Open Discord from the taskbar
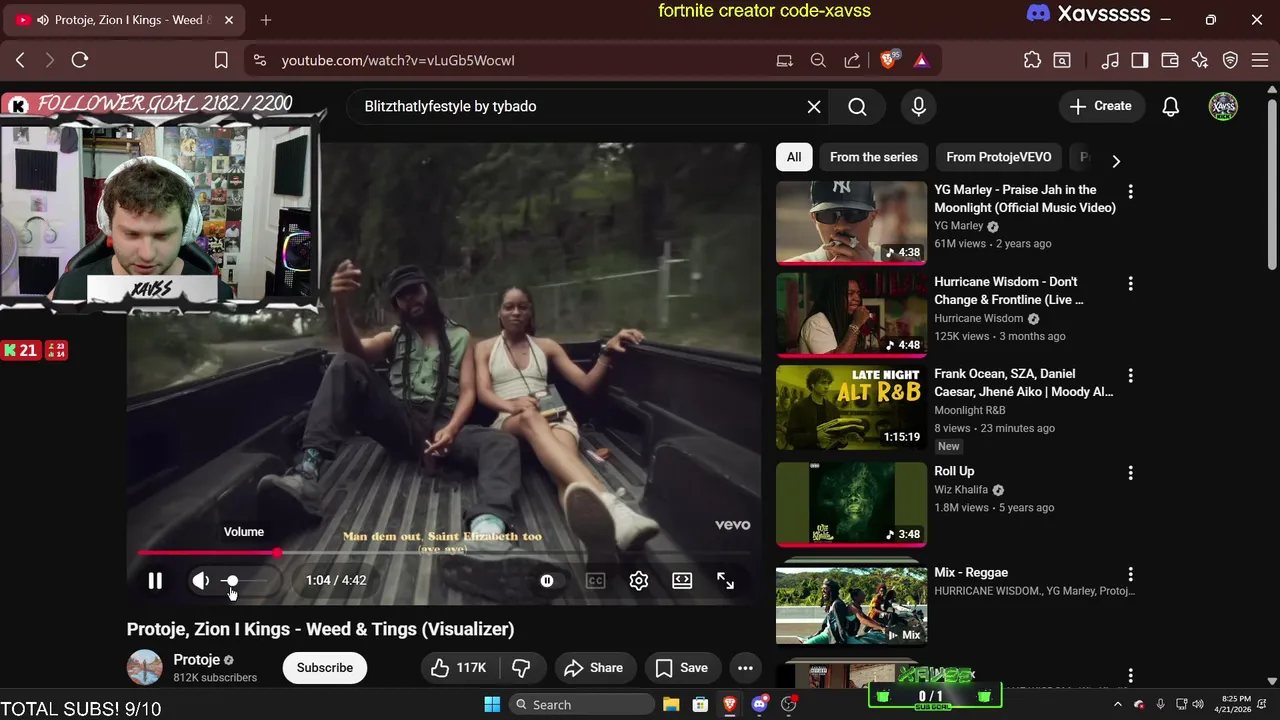The height and width of the screenshot is (720, 1280). [759, 705]
